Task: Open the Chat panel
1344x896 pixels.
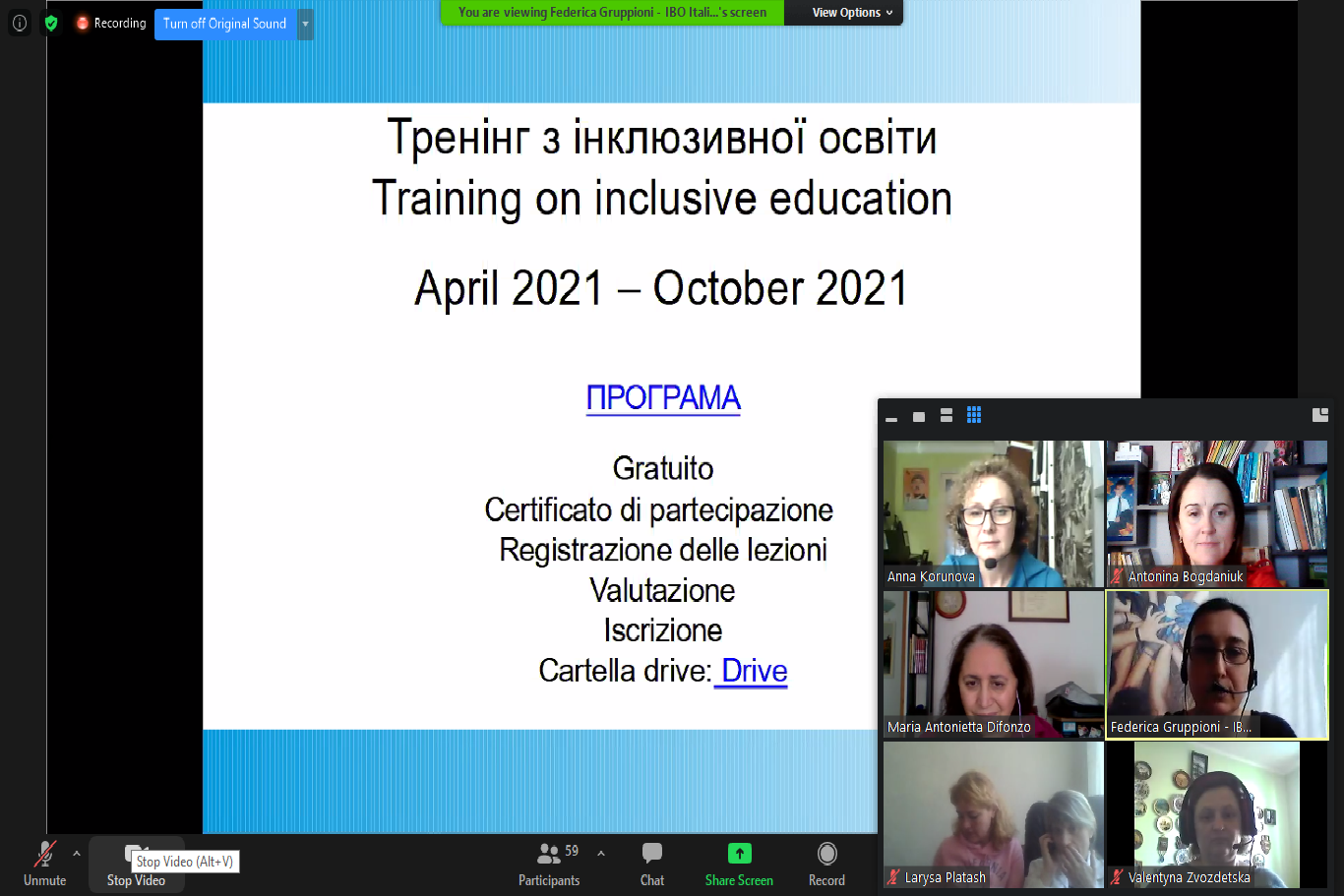Action: [652, 864]
